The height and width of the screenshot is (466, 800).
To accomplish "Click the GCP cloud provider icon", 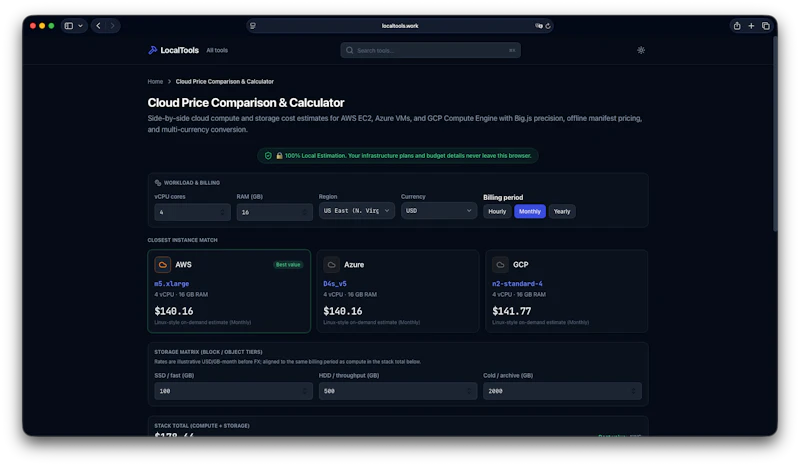I will pos(500,264).
